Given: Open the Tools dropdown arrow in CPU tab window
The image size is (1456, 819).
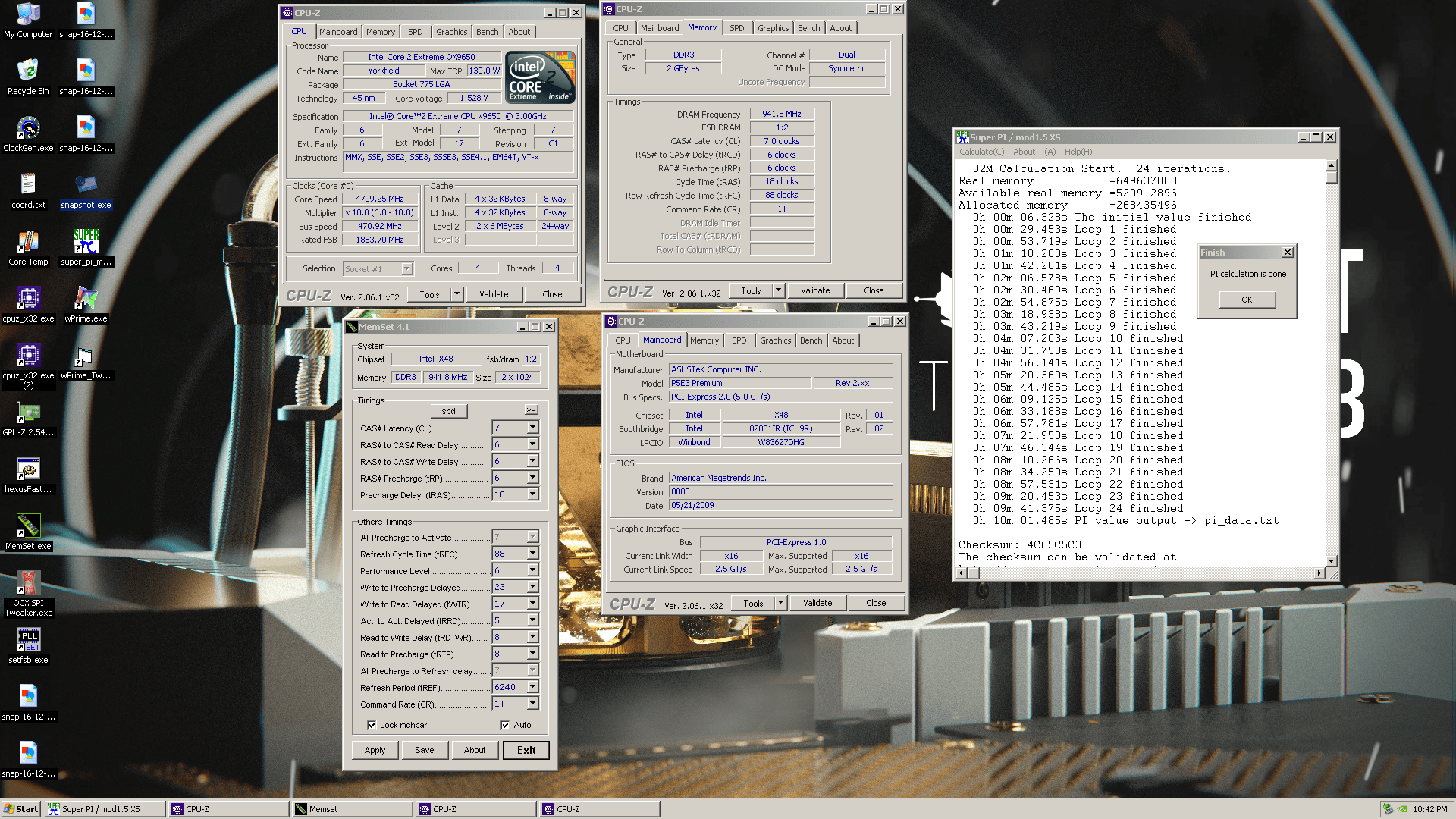Looking at the screenshot, I should click(457, 294).
